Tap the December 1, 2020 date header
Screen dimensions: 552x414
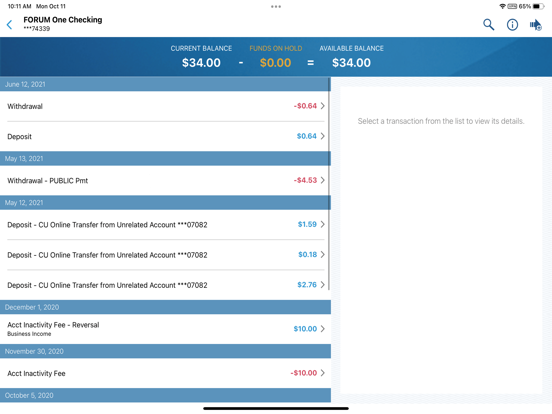pyautogui.click(x=165, y=307)
